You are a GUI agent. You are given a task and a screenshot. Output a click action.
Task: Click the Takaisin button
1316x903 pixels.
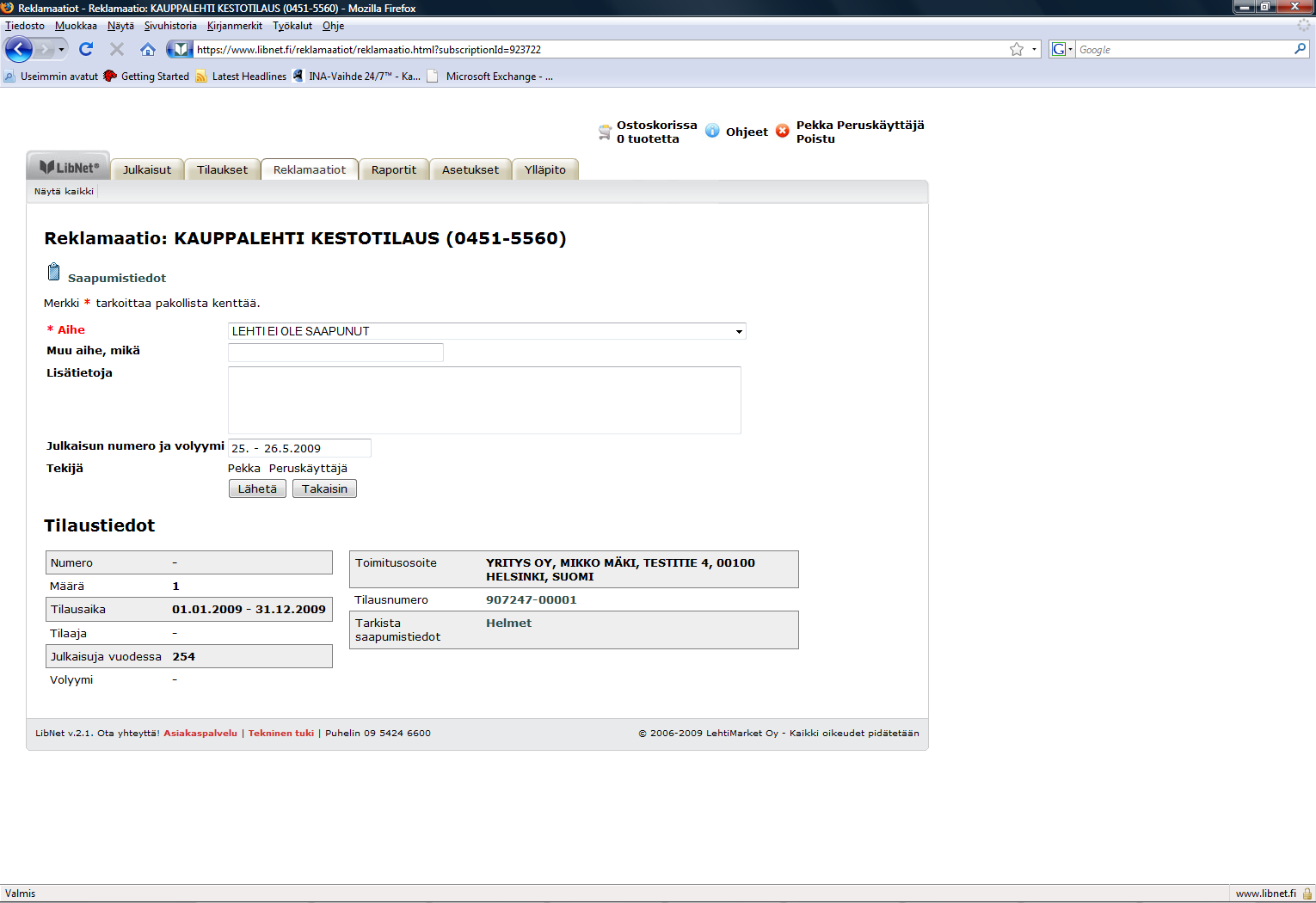tap(324, 488)
